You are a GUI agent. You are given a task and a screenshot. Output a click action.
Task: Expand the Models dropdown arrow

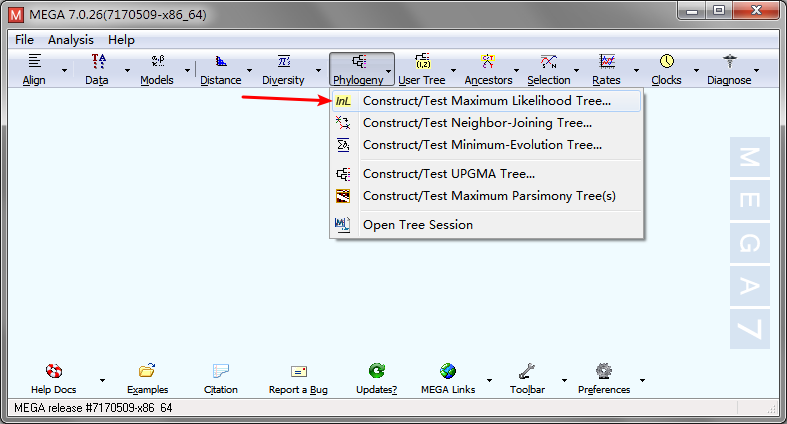pos(188,71)
